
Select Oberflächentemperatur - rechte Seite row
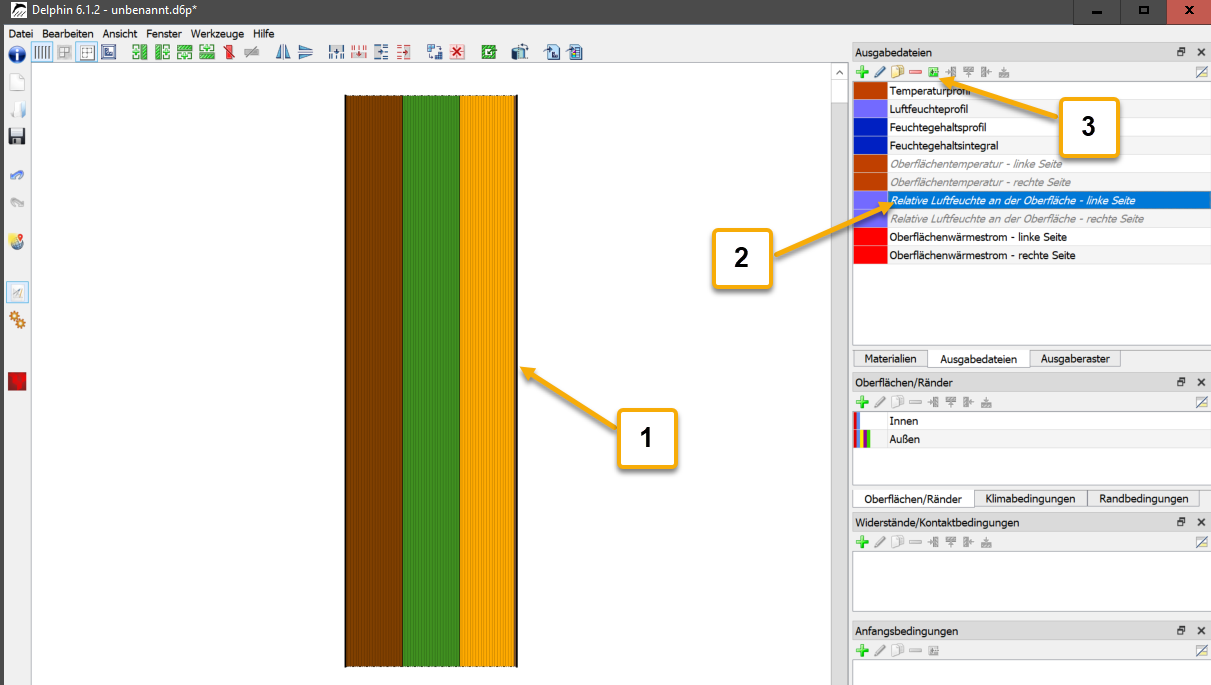pyautogui.click(x=1031, y=182)
